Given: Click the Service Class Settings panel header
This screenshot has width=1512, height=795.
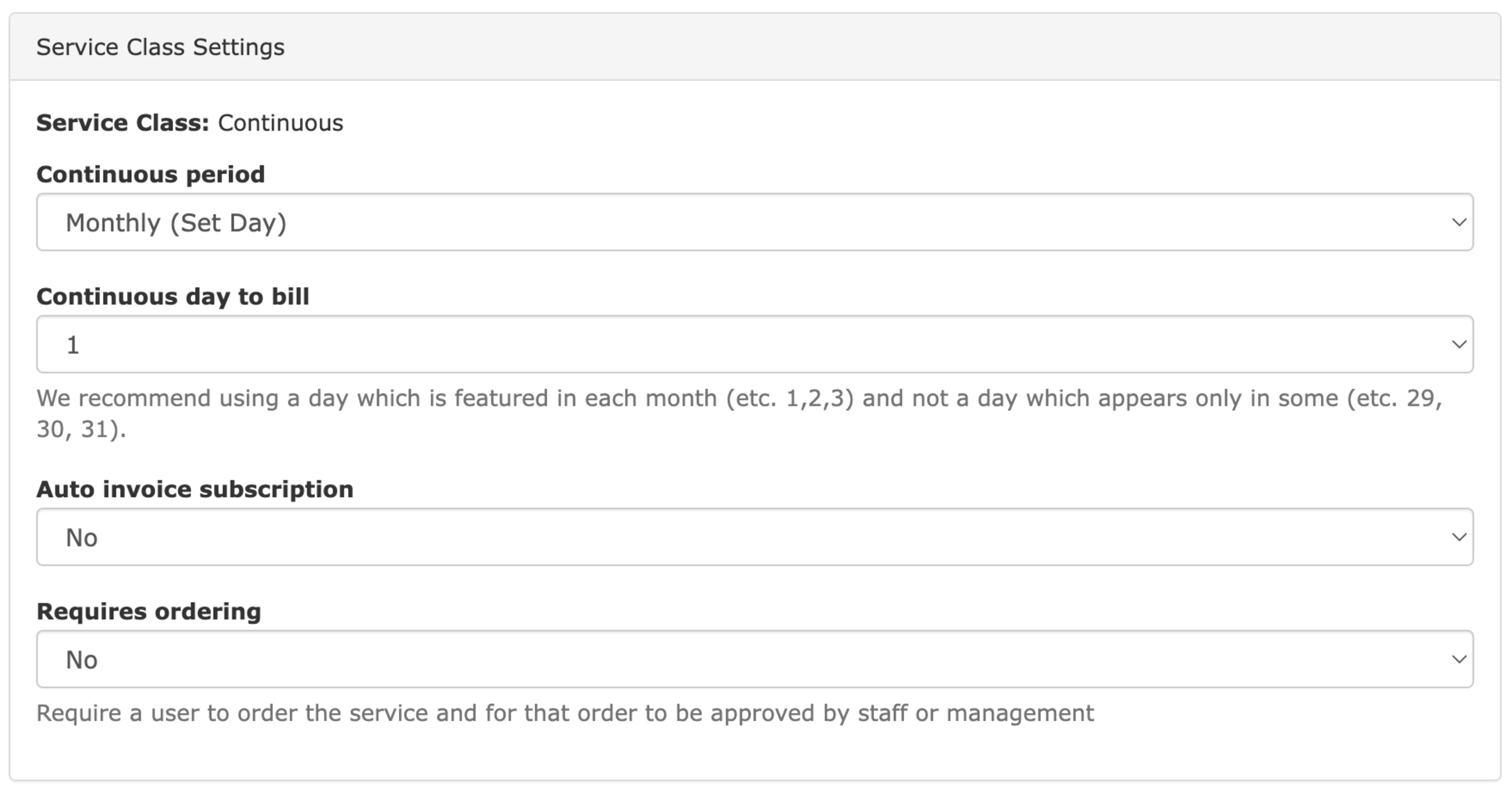Looking at the screenshot, I should [x=755, y=47].
